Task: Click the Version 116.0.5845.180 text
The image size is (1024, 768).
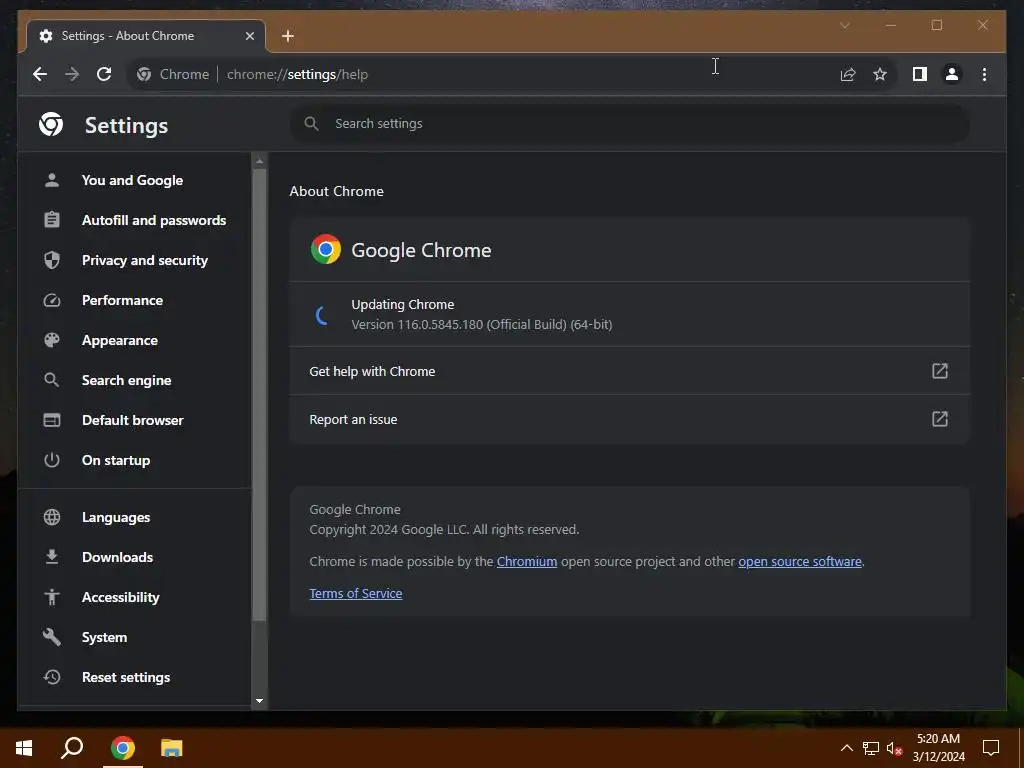Action: tap(481, 325)
